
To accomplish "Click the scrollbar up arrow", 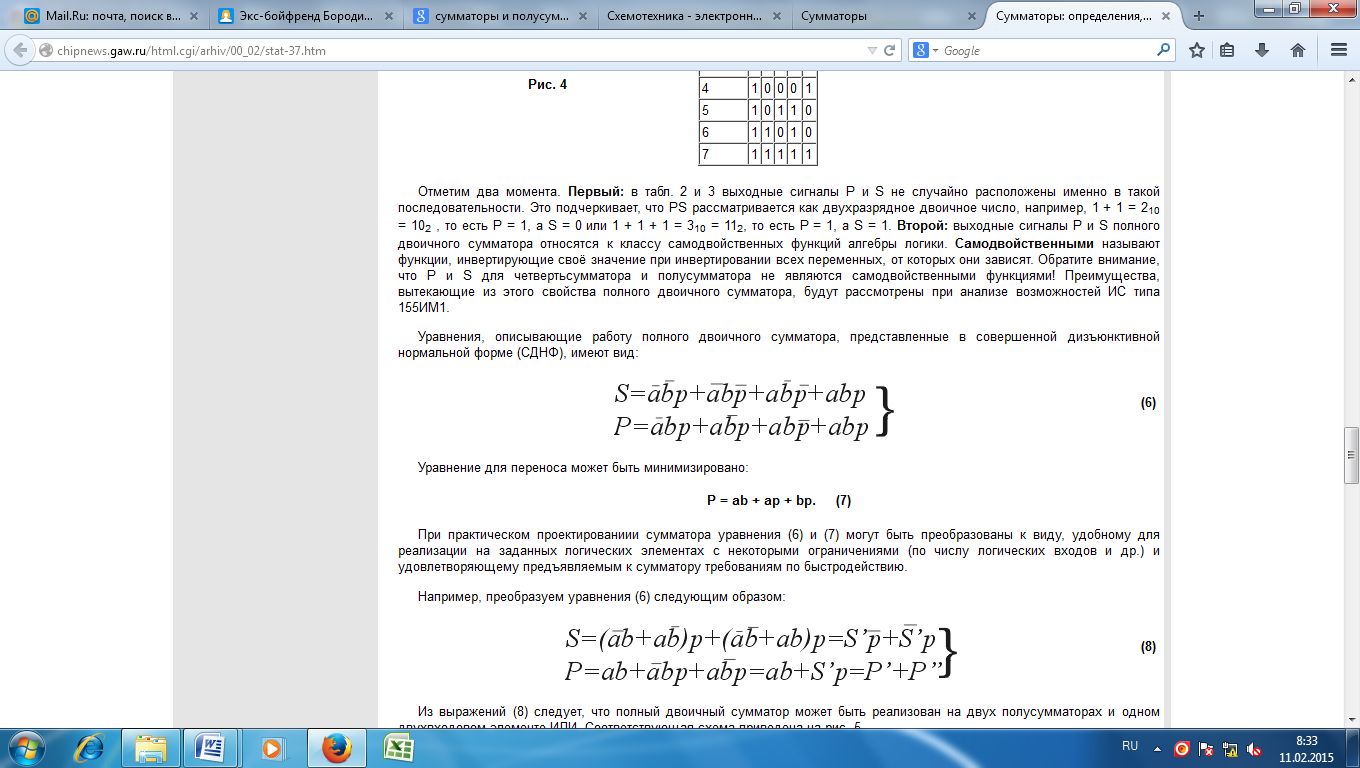I will [x=1351, y=78].
